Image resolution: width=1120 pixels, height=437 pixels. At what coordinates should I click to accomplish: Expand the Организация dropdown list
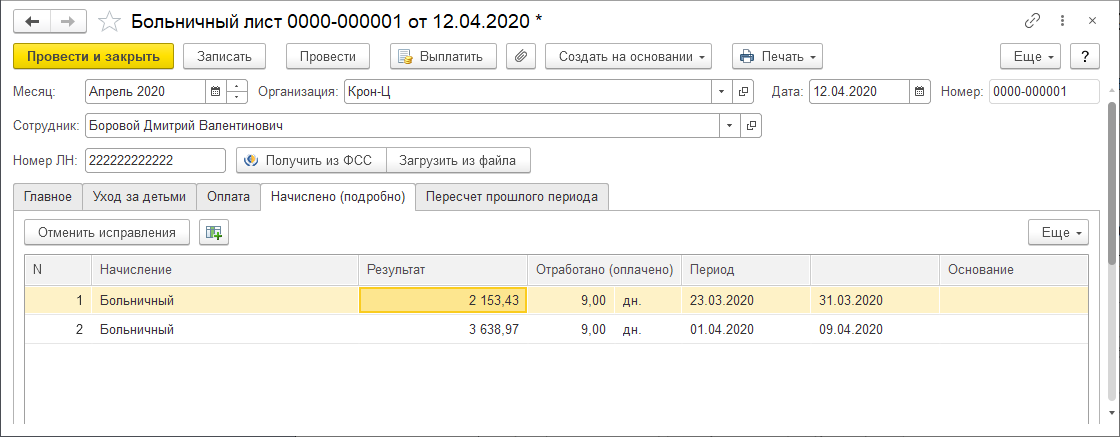point(723,91)
